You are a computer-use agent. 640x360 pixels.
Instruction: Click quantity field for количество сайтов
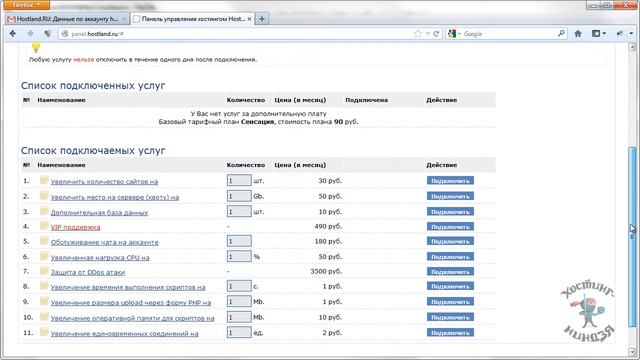pos(239,180)
